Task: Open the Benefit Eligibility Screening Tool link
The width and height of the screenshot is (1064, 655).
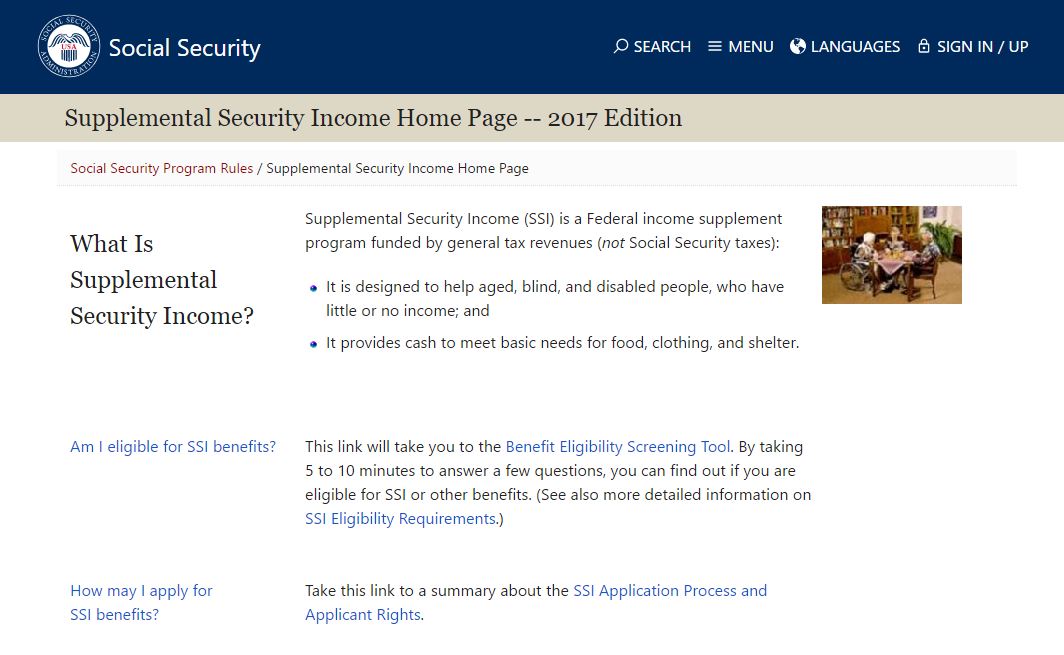Action: pos(618,447)
